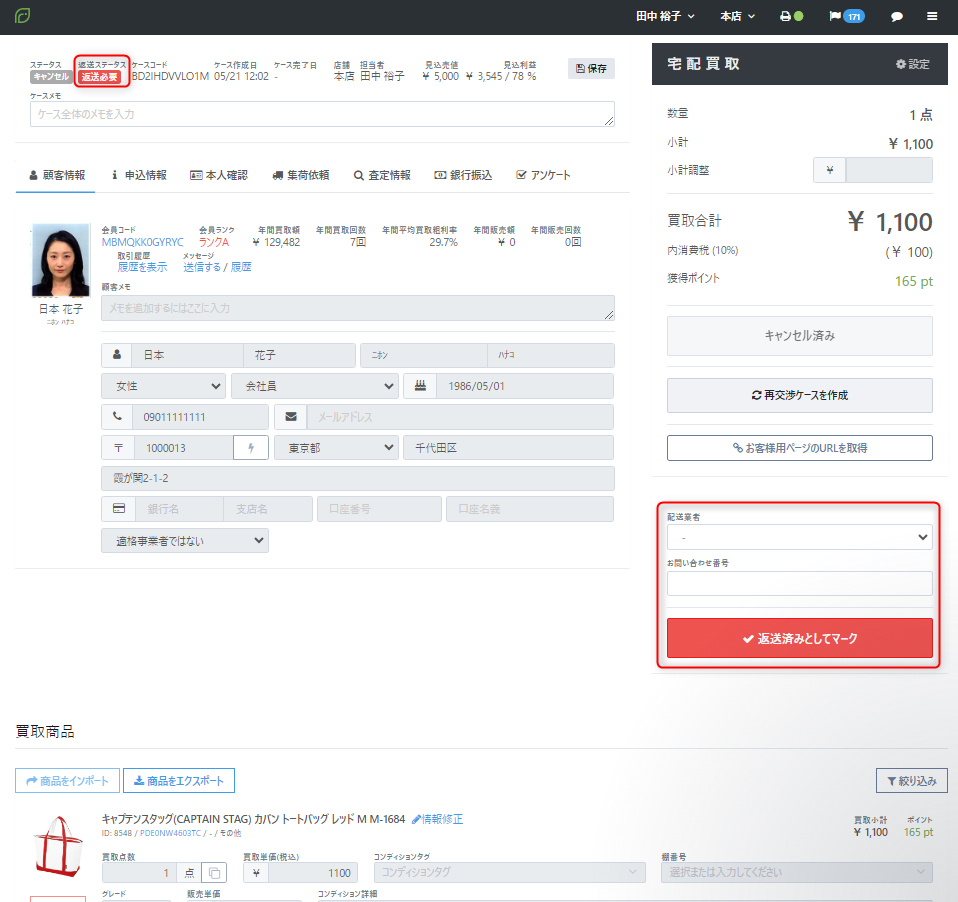958x902 pixels.
Task: Click the yen icon in 小計調整
Action: [x=830, y=170]
